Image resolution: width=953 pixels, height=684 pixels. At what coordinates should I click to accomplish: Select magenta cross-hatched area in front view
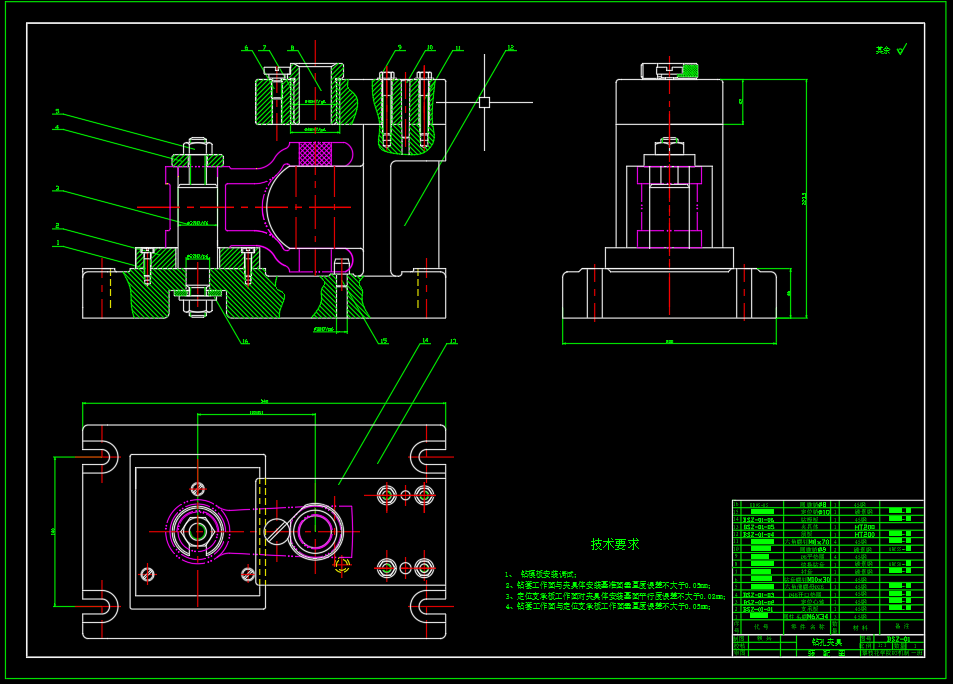tap(315, 154)
